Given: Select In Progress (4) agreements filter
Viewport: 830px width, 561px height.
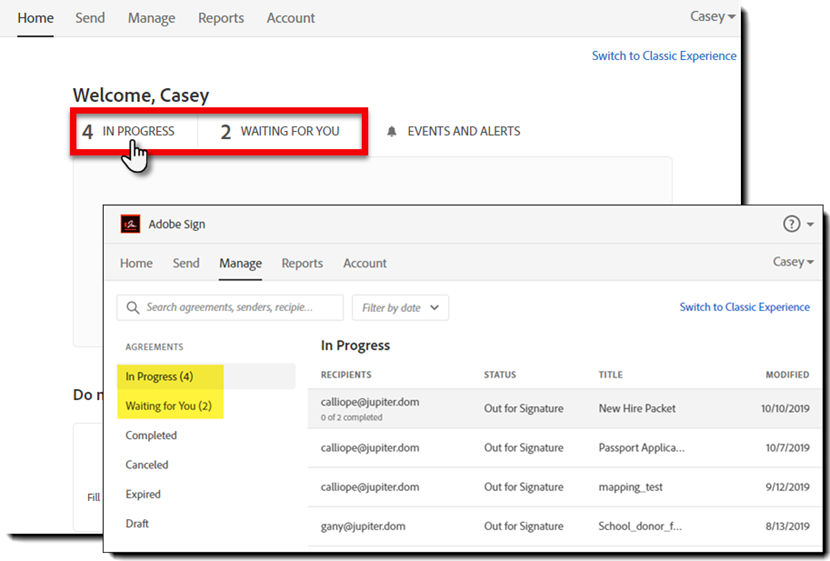Looking at the screenshot, I should [x=206, y=376].
